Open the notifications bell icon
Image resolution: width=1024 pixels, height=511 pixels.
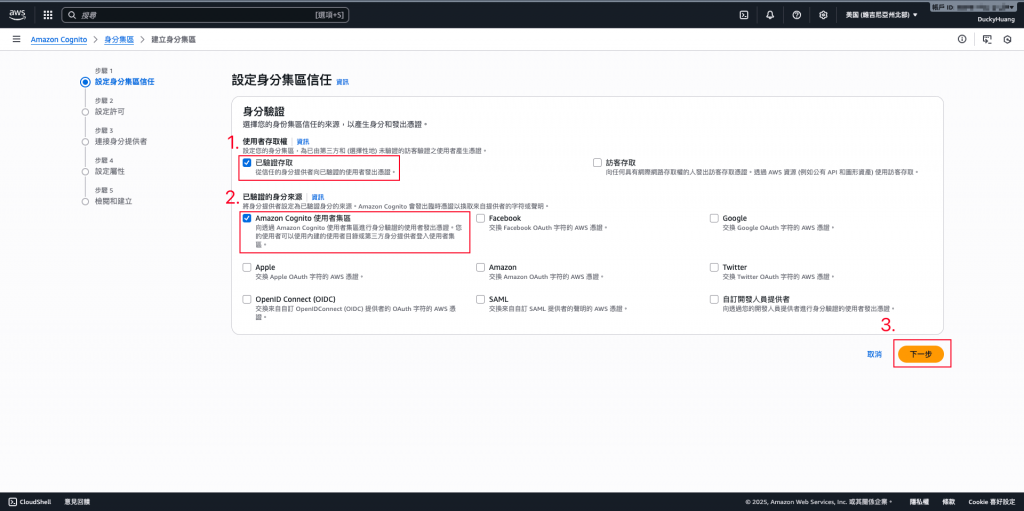click(770, 14)
